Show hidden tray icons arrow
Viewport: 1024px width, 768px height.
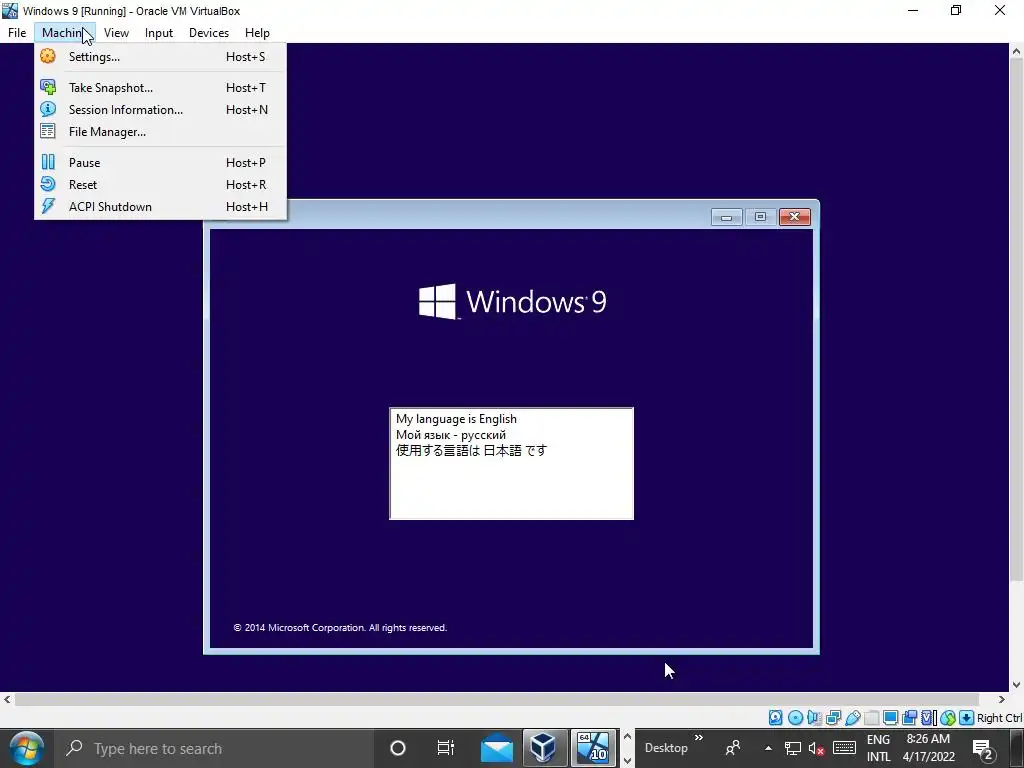click(769, 748)
